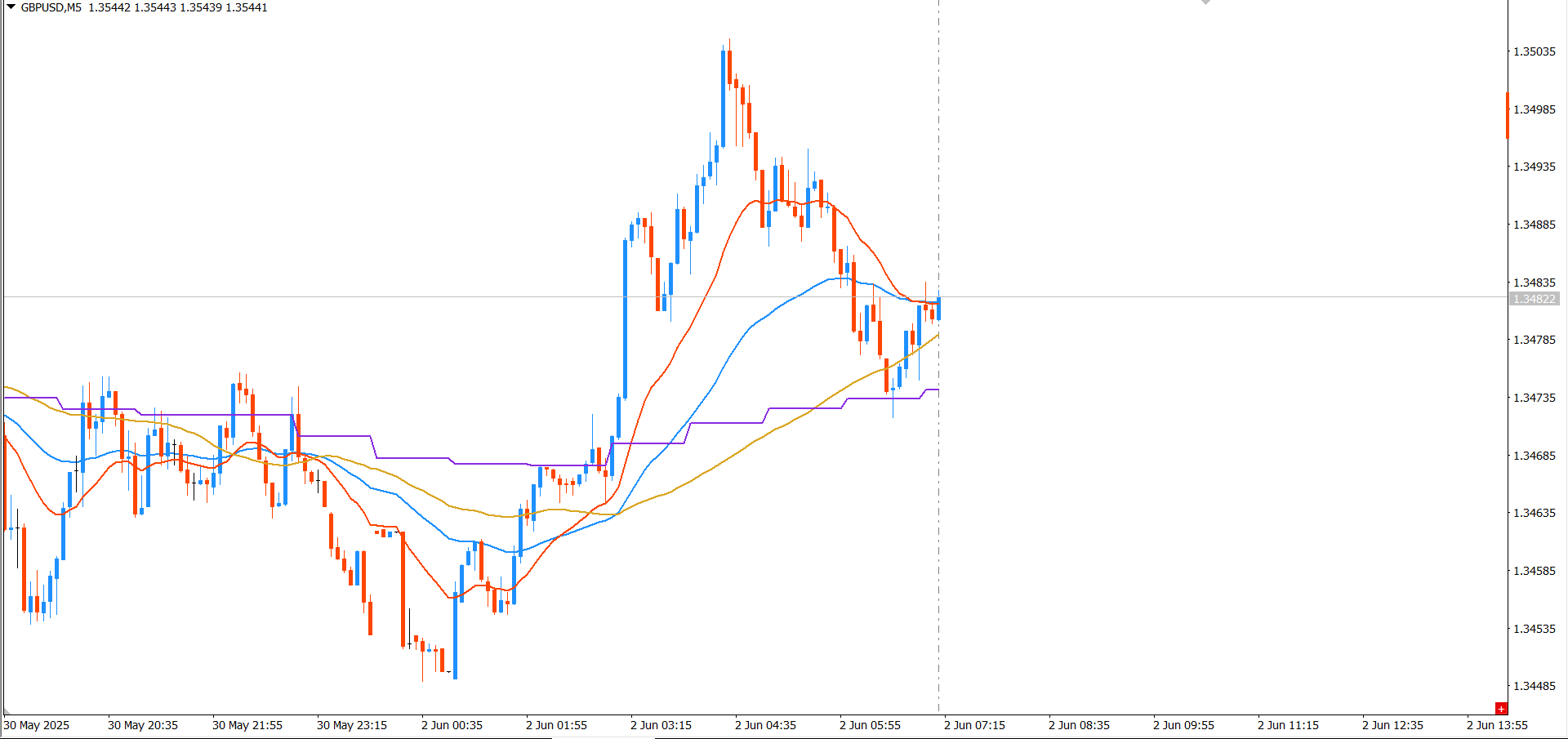Click the 2 Jun 13:55 time label
The height and width of the screenshot is (739, 1568).
1497,725
